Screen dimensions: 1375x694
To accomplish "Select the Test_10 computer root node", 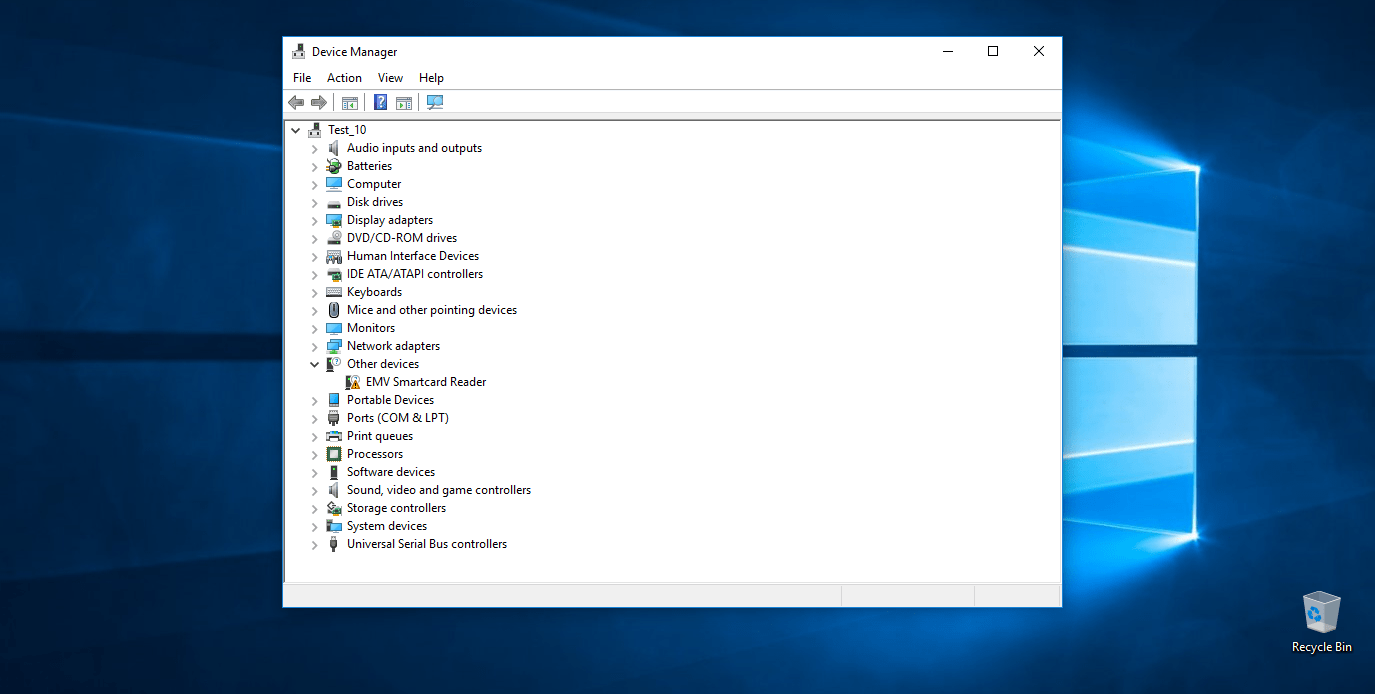I will point(347,129).
